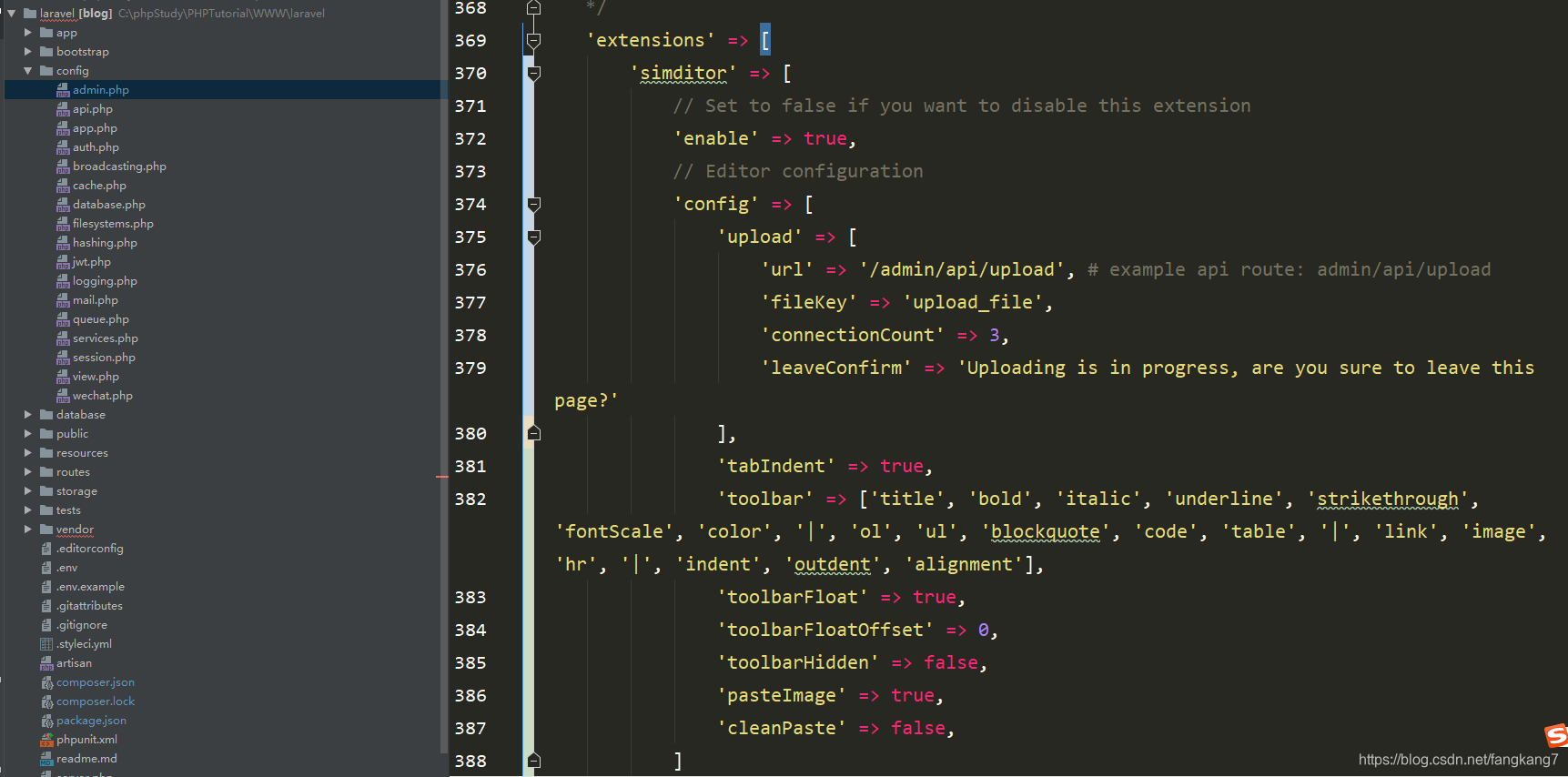The image size is (1568, 777).
Task: Expand the vendor folder arrow
Action: click(x=28, y=530)
